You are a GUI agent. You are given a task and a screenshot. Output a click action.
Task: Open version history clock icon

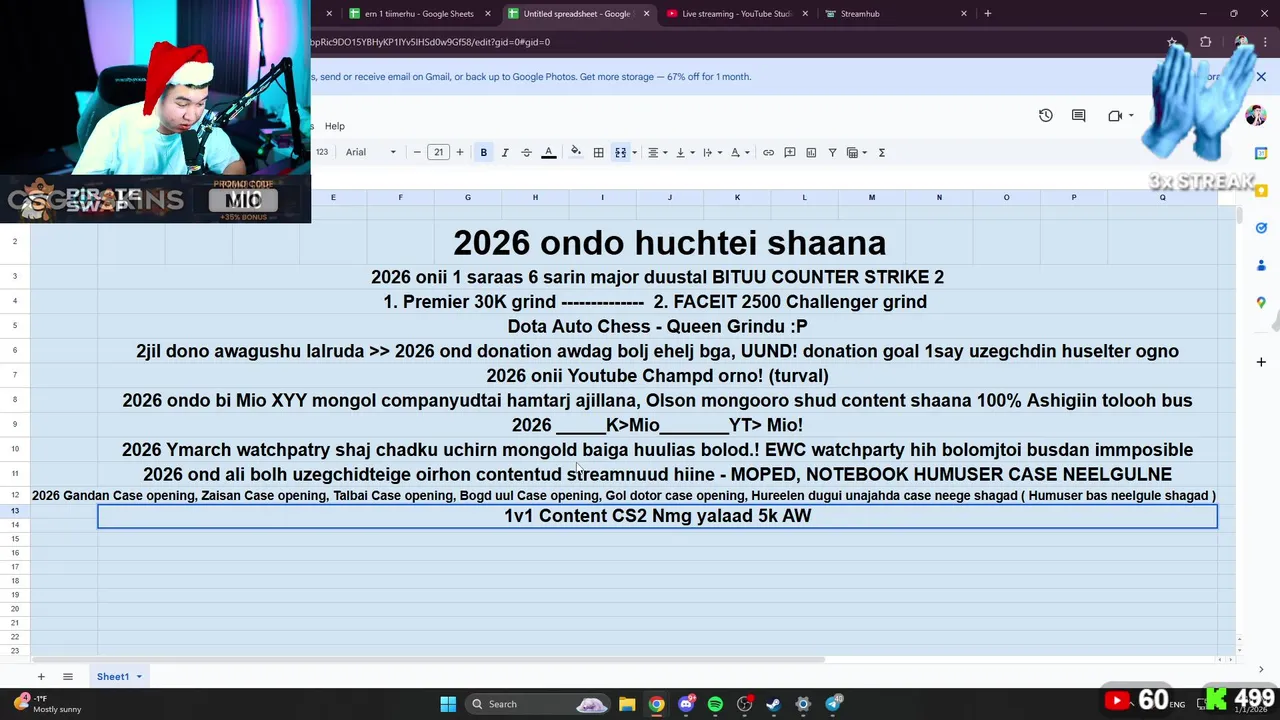[x=1045, y=115]
